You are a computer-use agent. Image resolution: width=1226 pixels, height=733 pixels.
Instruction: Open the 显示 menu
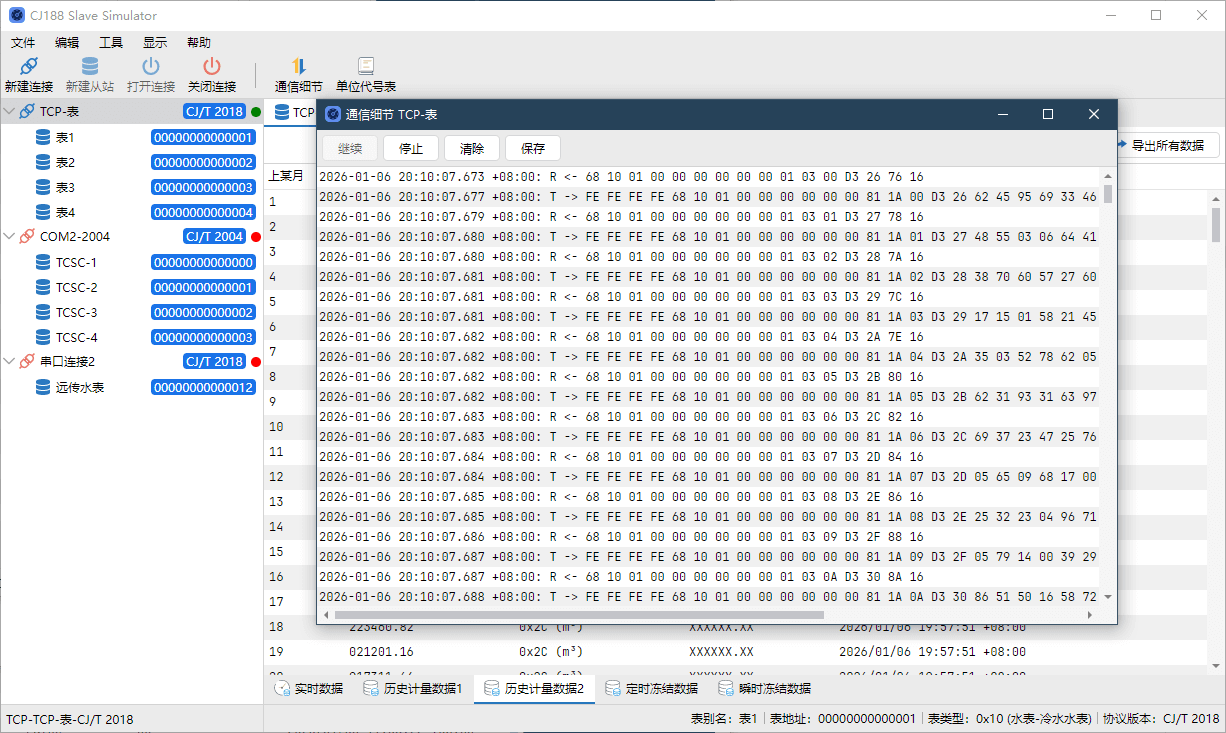(x=155, y=43)
